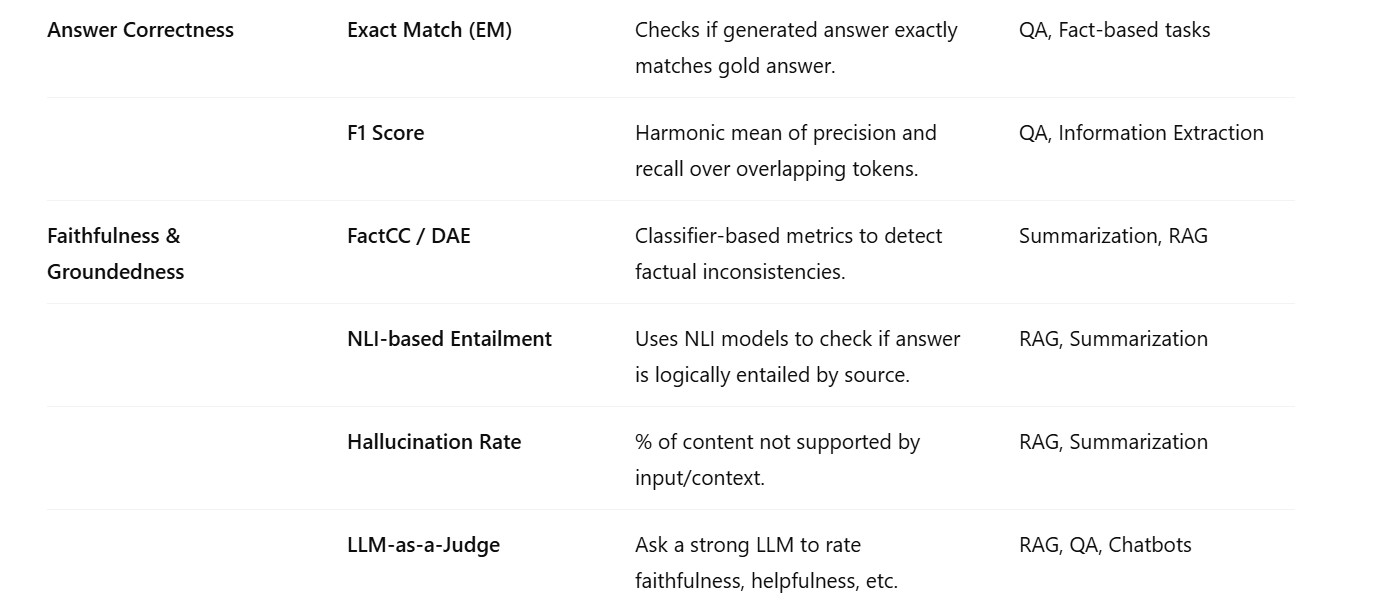Click the 'QA, Information Extraction' cell

(x=1141, y=133)
